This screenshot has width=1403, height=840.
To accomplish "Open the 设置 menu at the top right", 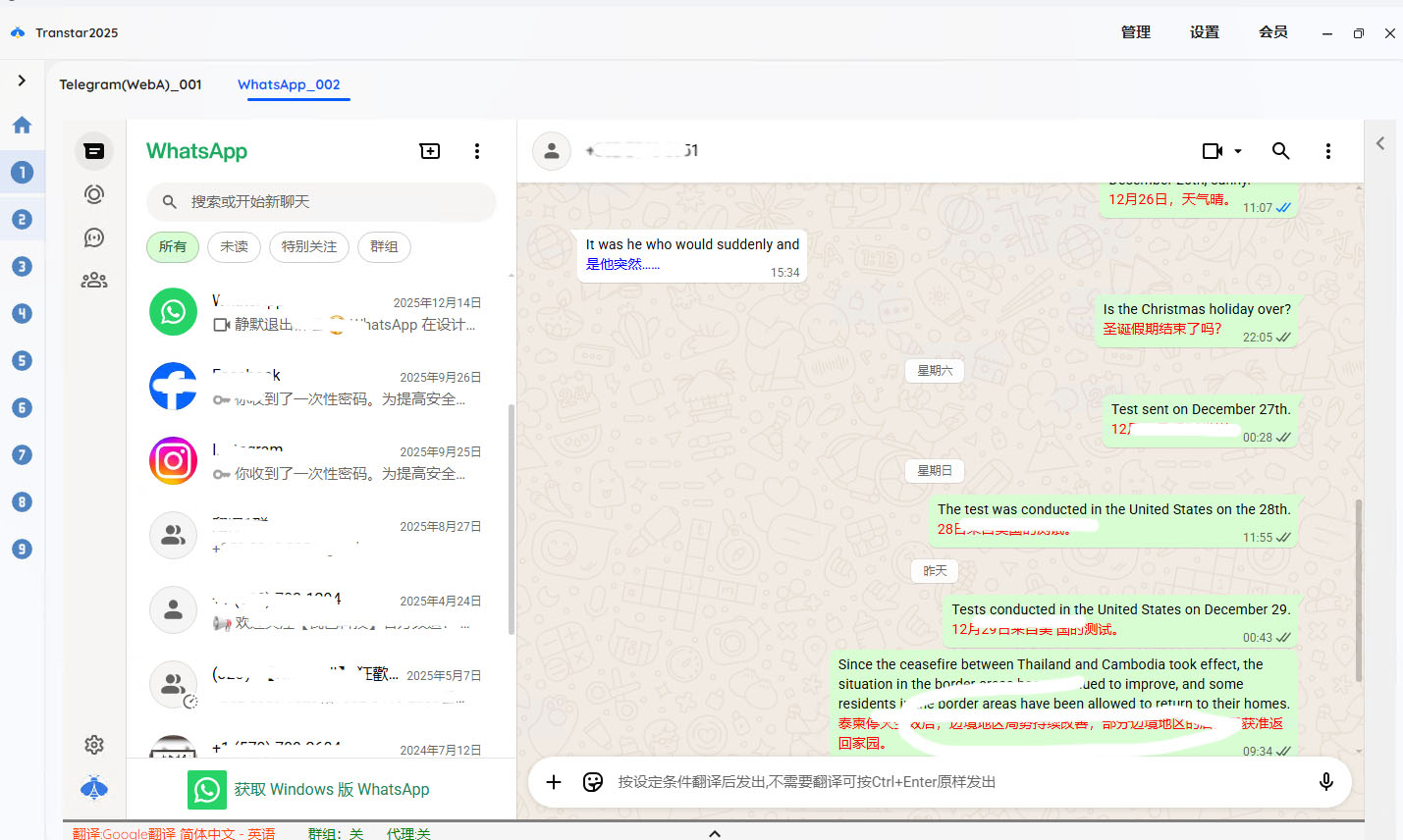I will (x=1204, y=32).
